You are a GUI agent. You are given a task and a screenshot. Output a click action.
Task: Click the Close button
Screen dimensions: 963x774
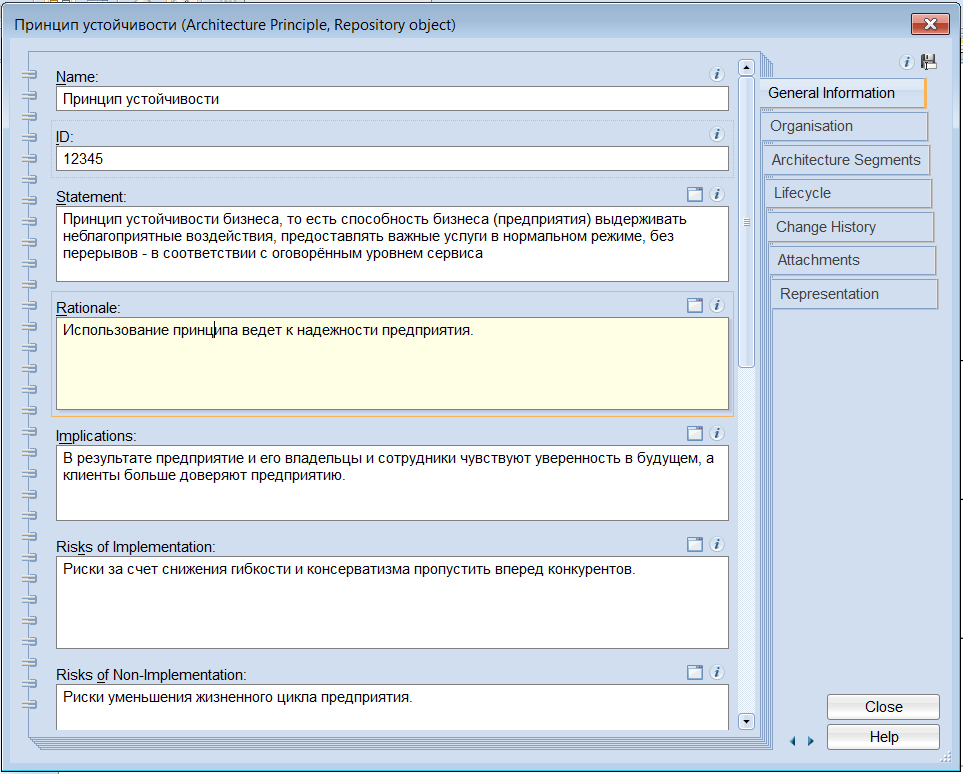(883, 707)
